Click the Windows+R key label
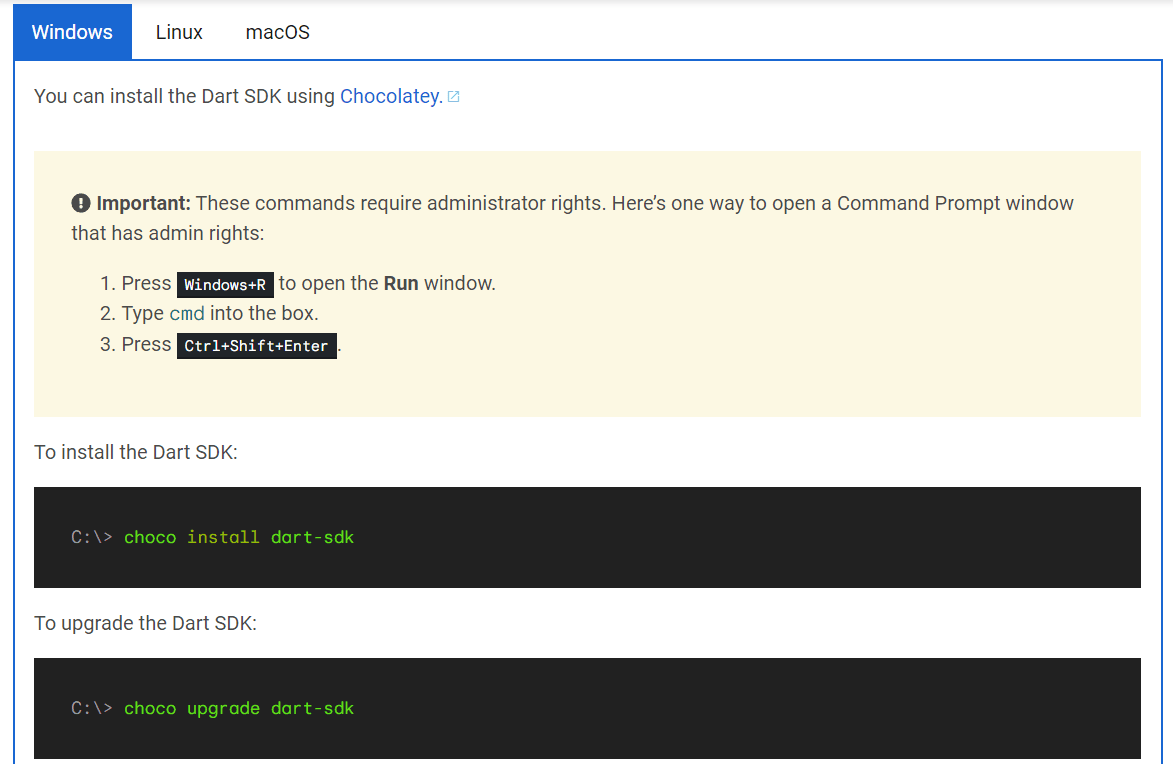Screen dimensions: 1173x764 [225, 284]
